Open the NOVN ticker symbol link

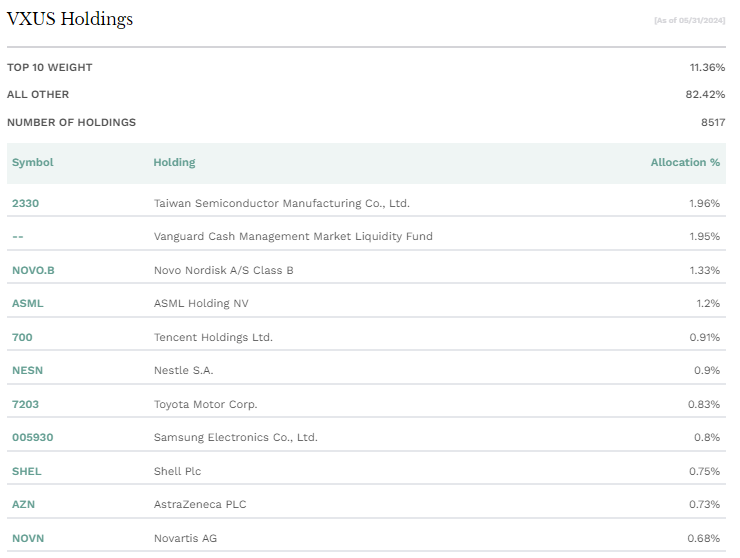pos(28,539)
